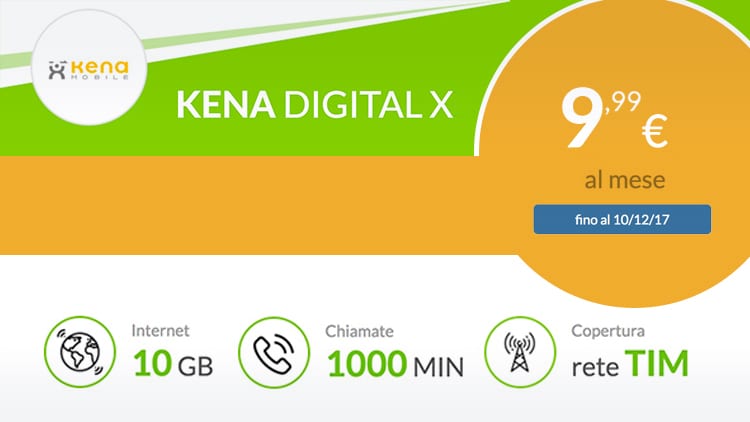Click the word TIM in green
750x422 pixels.
tap(657, 364)
